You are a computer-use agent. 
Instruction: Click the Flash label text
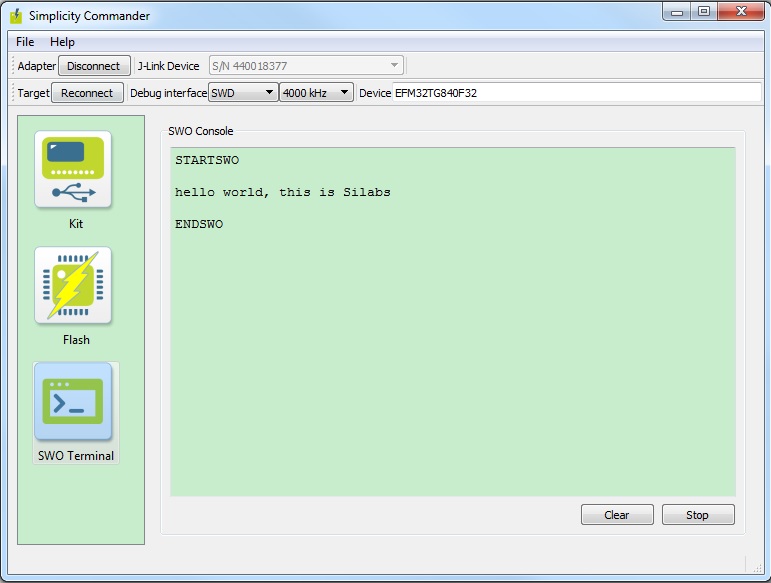pyautogui.click(x=76, y=340)
